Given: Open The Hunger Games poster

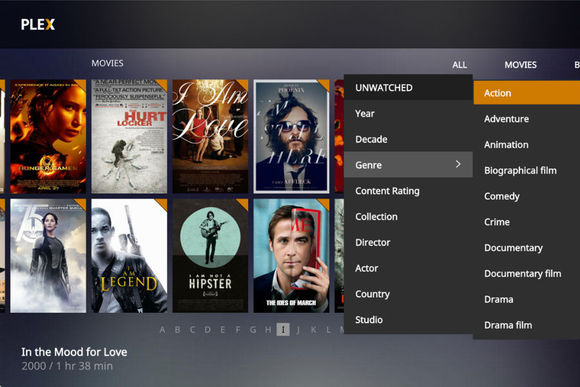Looking at the screenshot, I should [x=48, y=137].
